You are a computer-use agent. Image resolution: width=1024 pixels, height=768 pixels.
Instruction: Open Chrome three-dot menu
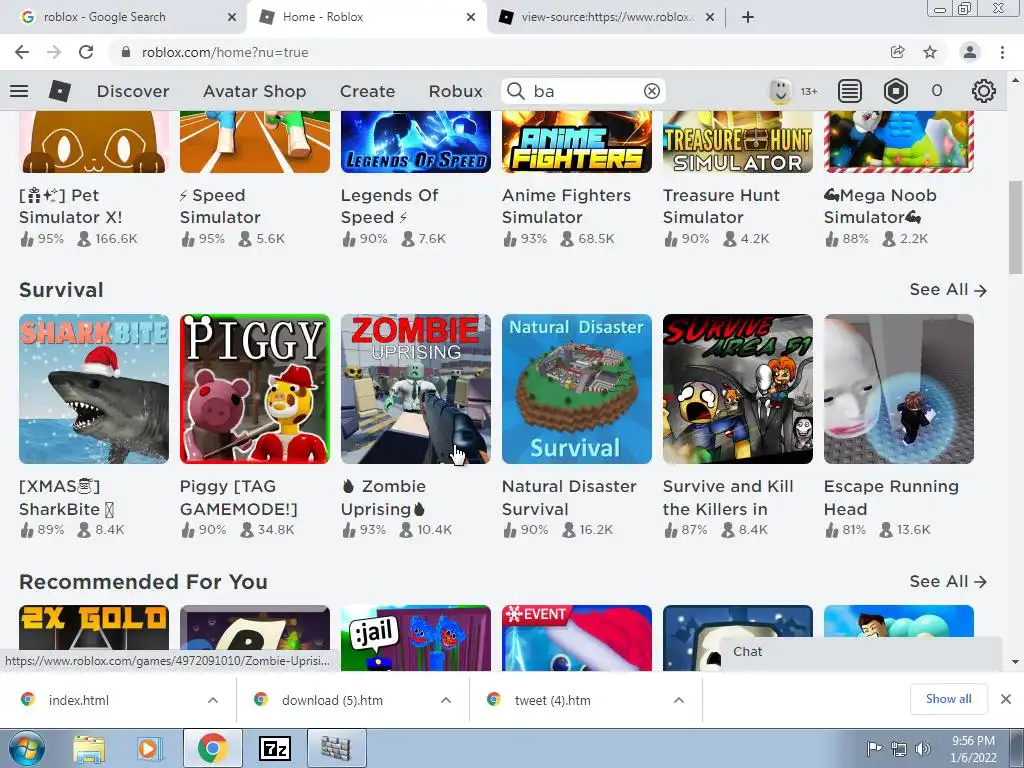pyautogui.click(x=1002, y=52)
